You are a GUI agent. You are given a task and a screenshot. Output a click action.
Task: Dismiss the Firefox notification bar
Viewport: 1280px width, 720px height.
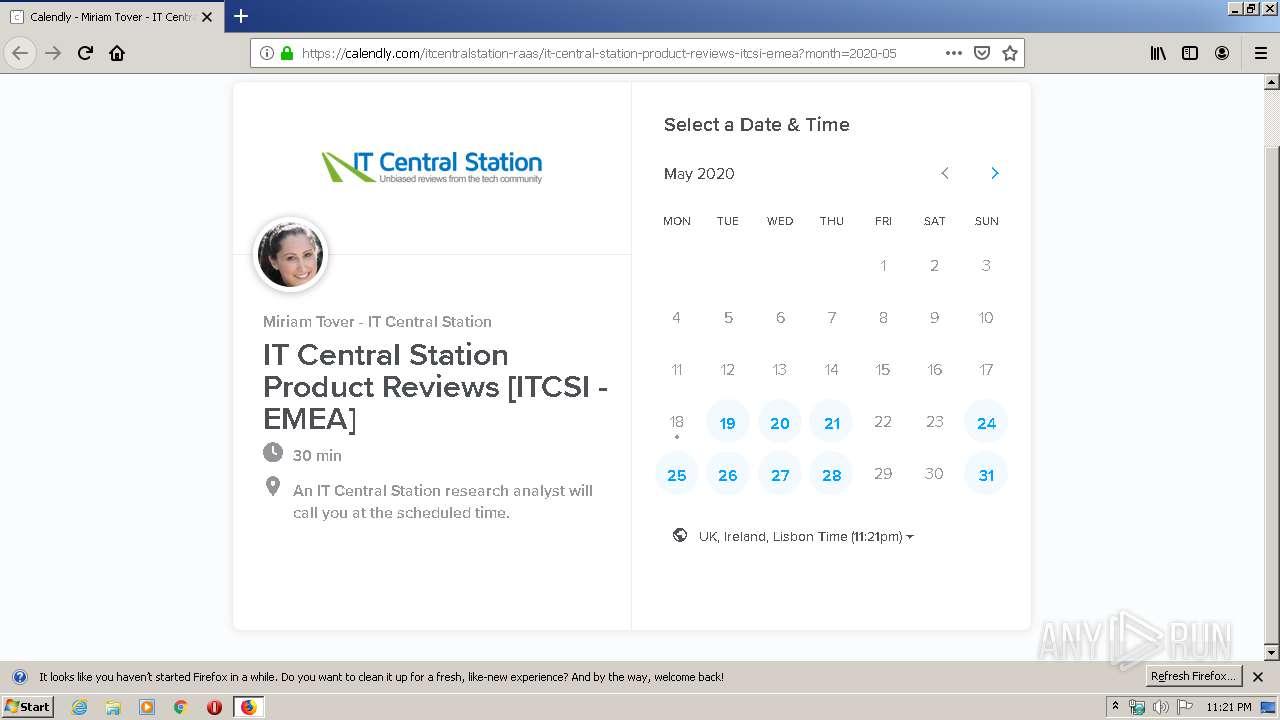1258,677
